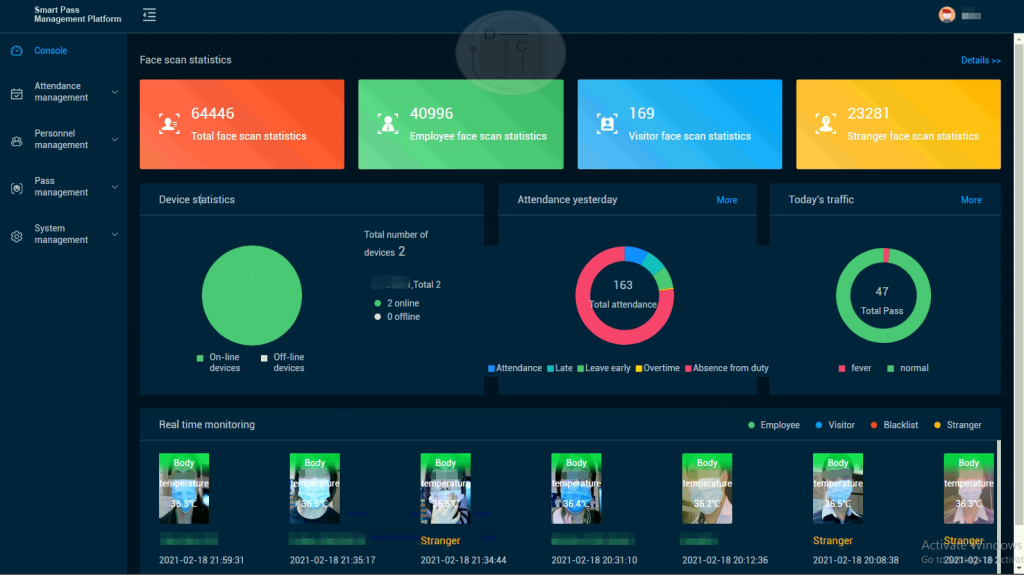Viewport: 1024px width, 575px height.
Task: Click the Pass management icon
Action: (x=16, y=187)
